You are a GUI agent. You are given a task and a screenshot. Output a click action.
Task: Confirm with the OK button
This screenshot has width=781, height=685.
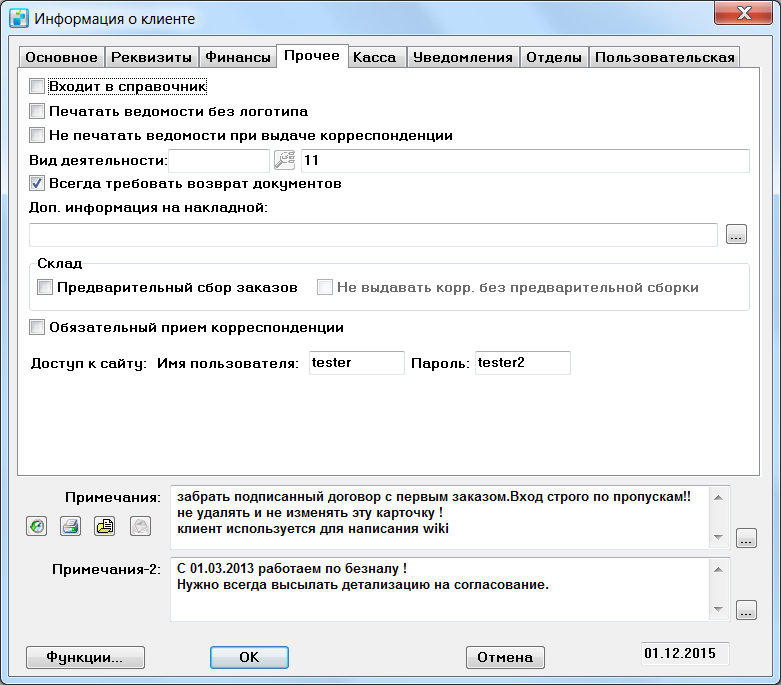coord(249,657)
